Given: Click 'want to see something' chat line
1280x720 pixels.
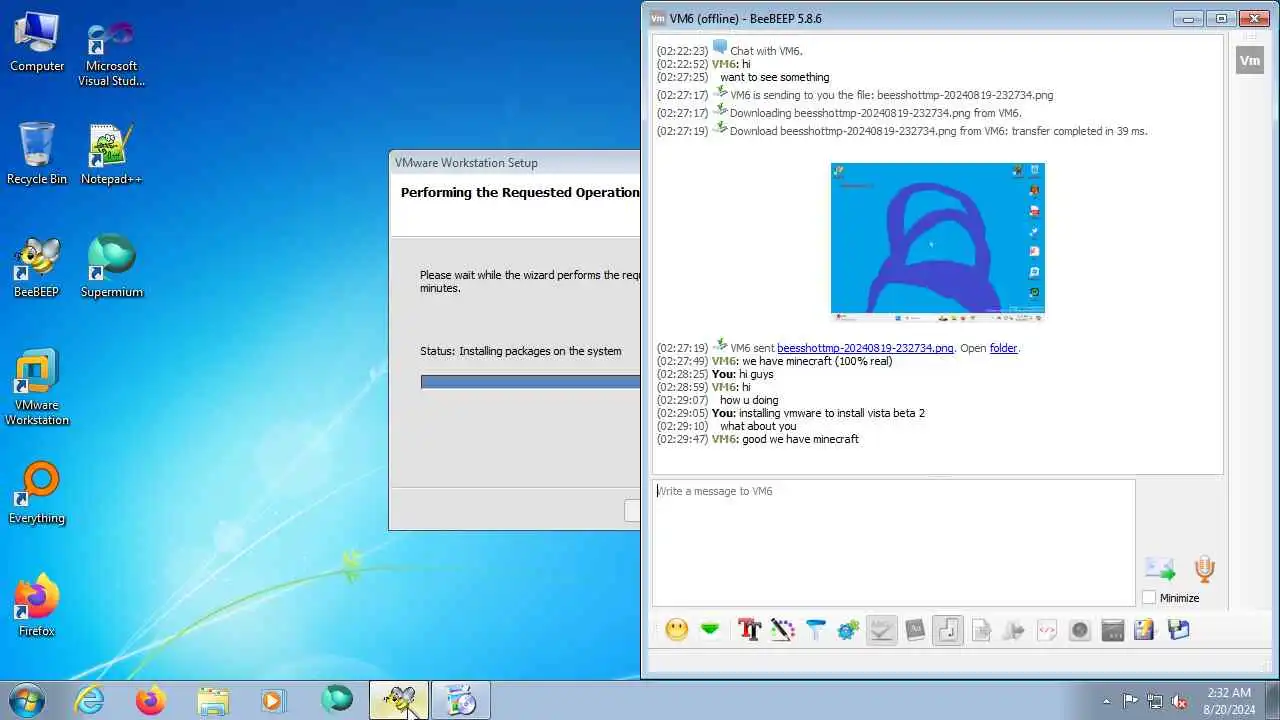Looking at the screenshot, I should coord(775,77).
